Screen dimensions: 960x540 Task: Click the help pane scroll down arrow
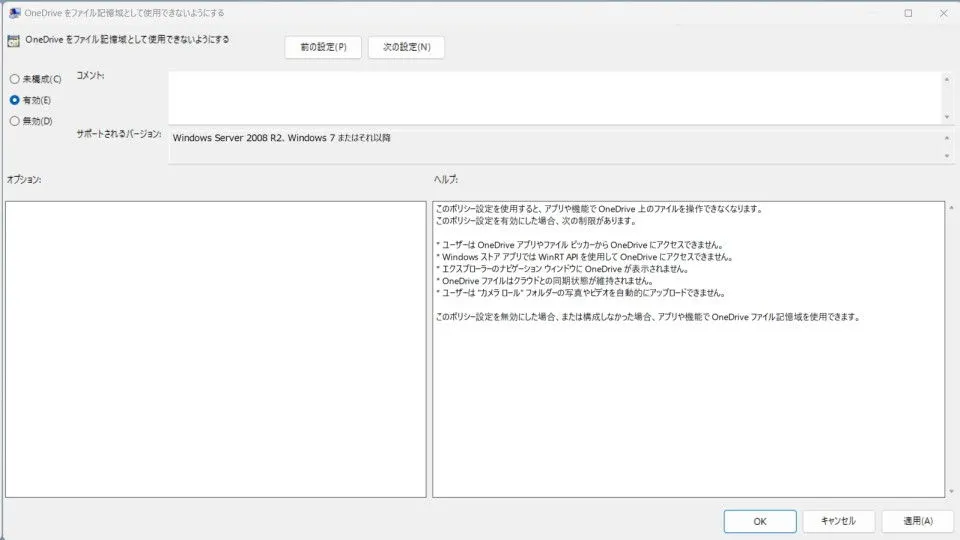click(x=951, y=491)
